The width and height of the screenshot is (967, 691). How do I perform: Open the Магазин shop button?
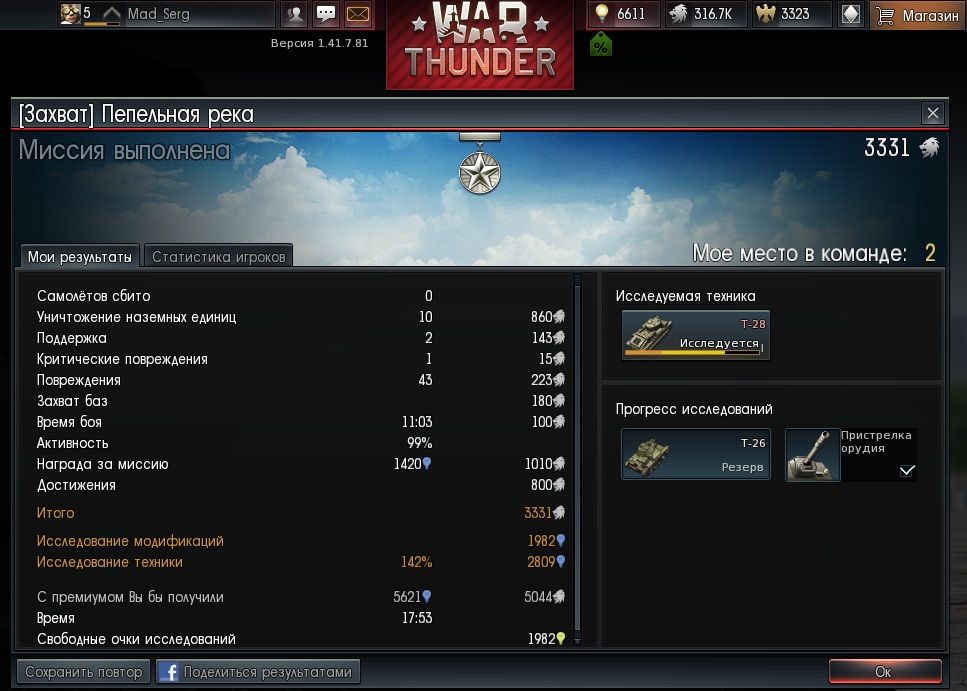tap(918, 15)
